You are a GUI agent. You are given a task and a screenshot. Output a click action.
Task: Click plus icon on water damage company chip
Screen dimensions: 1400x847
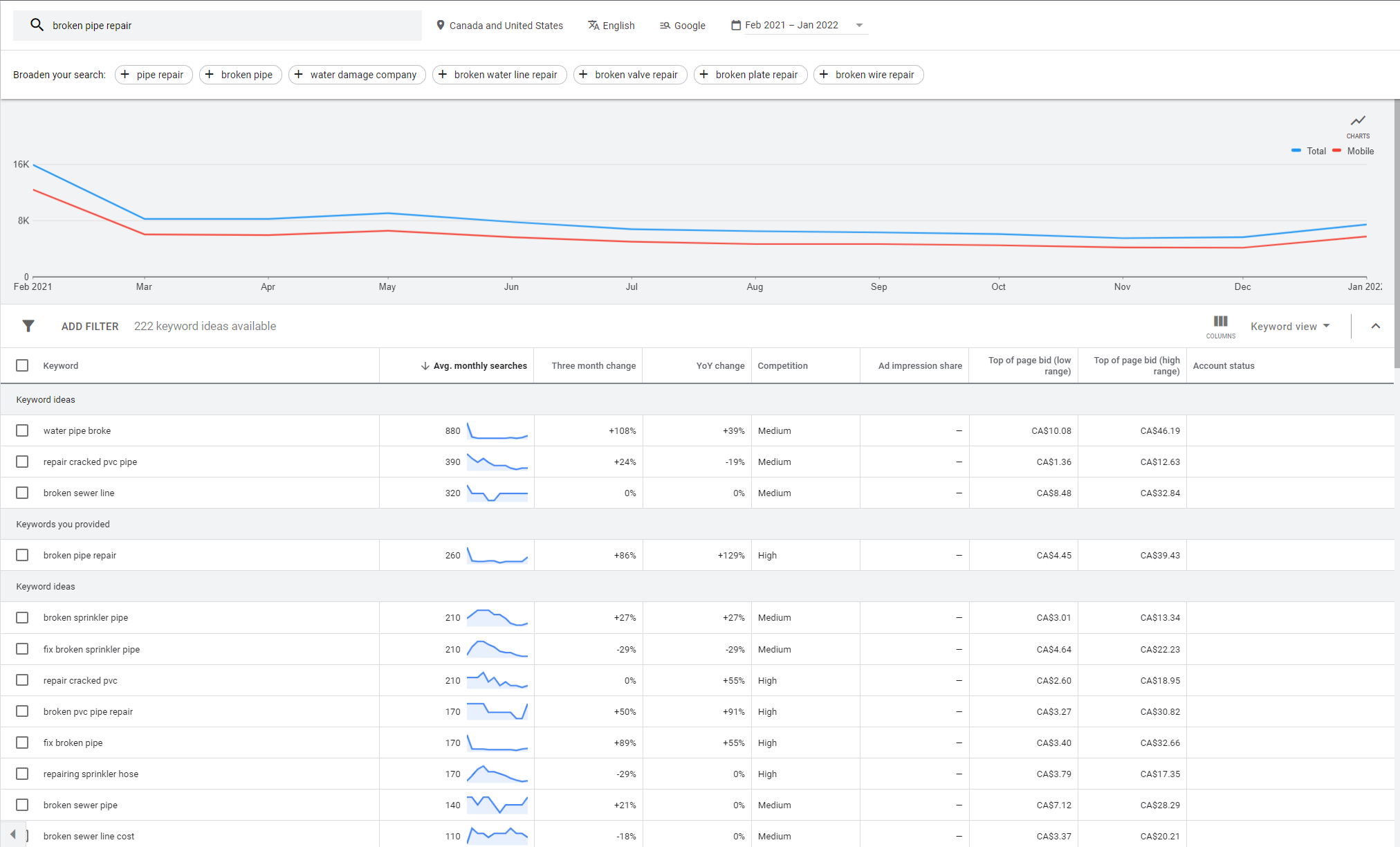pos(299,74)
